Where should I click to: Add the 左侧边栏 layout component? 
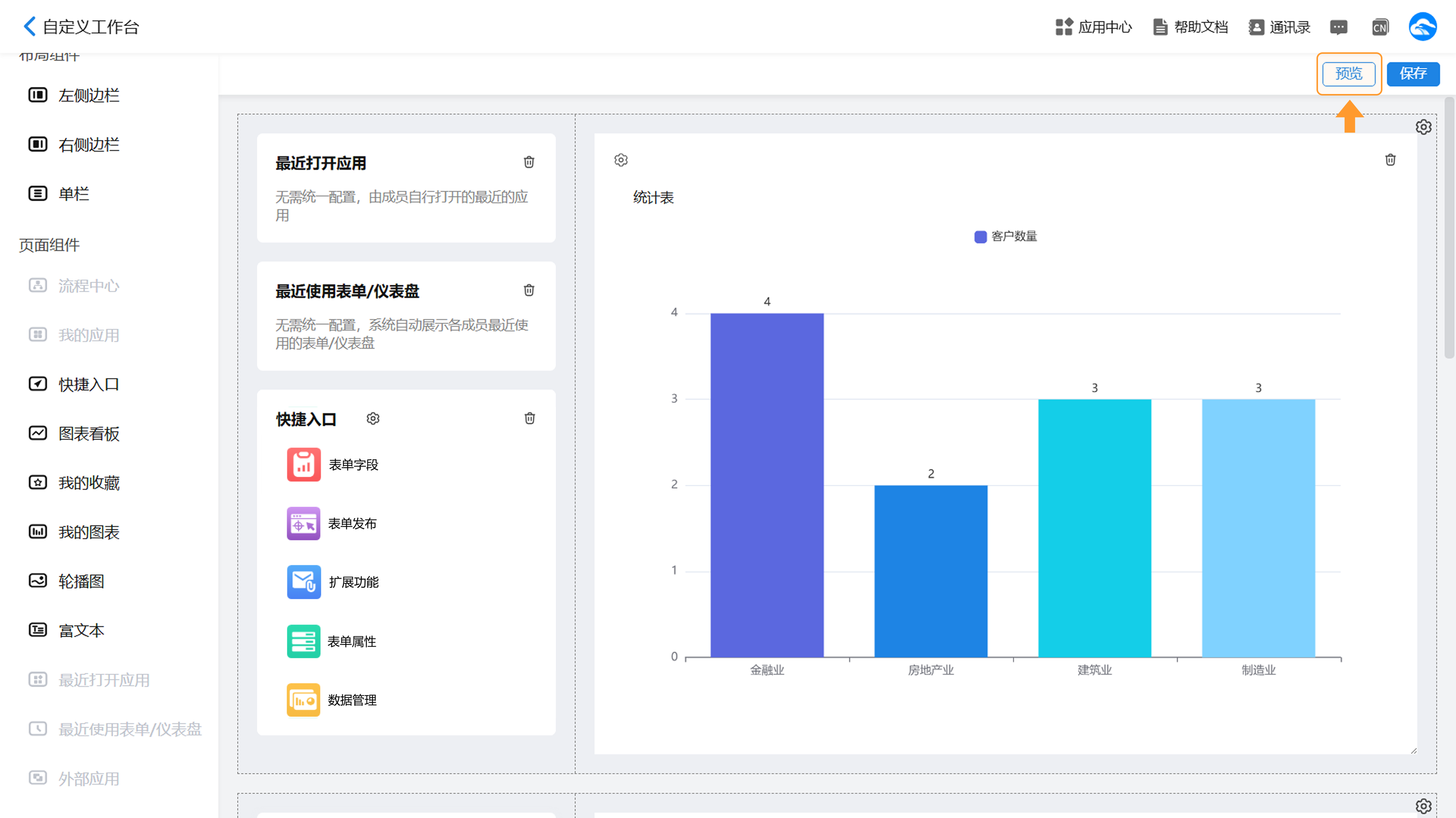[74, 95]
